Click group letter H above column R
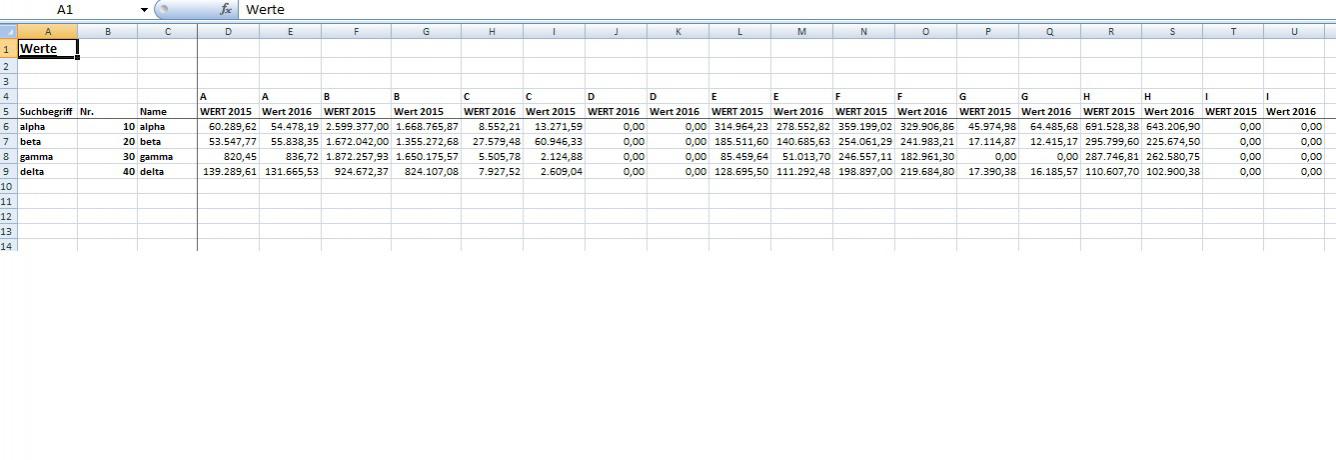Screen dimensions: 1336x460 point(1111,97)
